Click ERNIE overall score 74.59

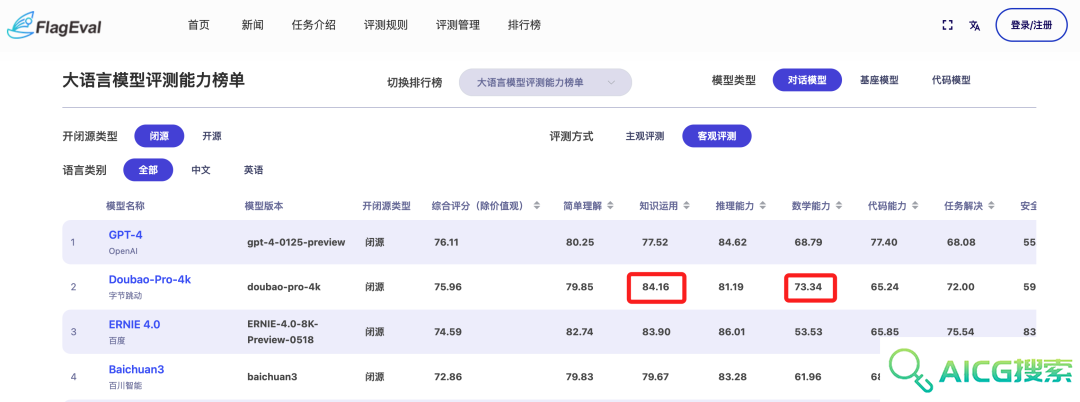tap(448, 332)
